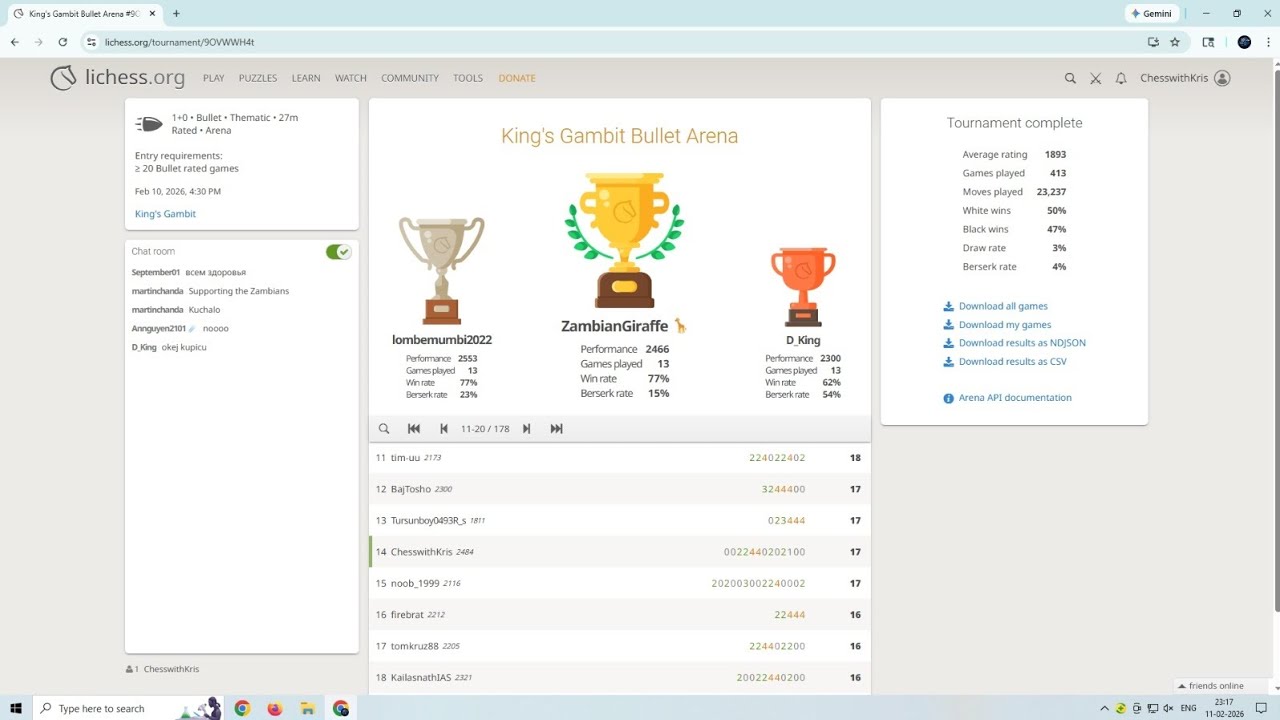Open the COMMUNITY menu
1280x720 pixels.
click(410, 78)
